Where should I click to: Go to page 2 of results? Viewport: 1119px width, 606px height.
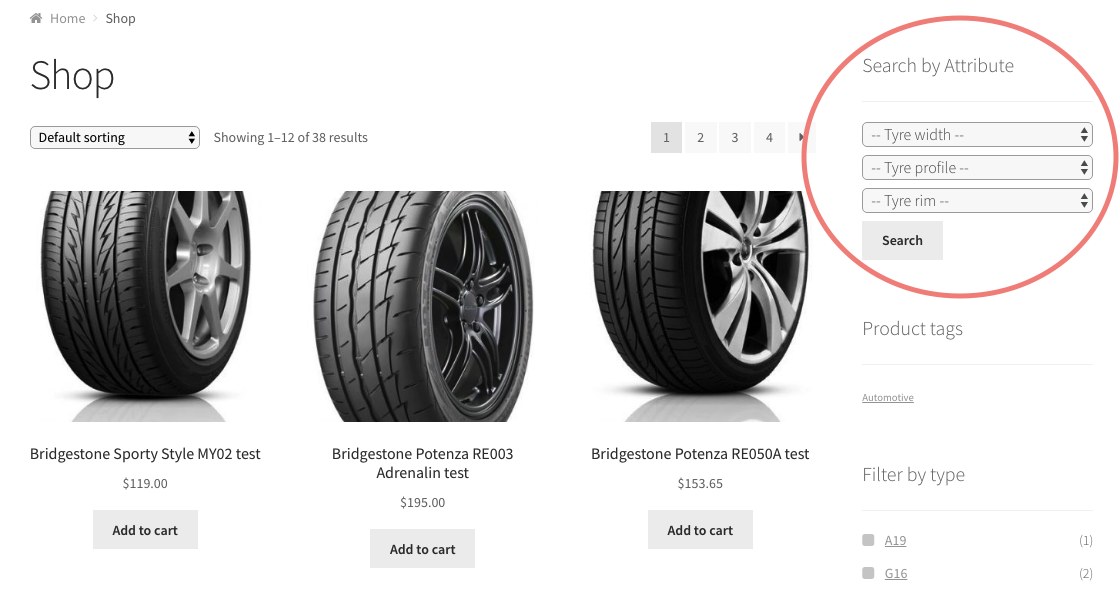700,137
